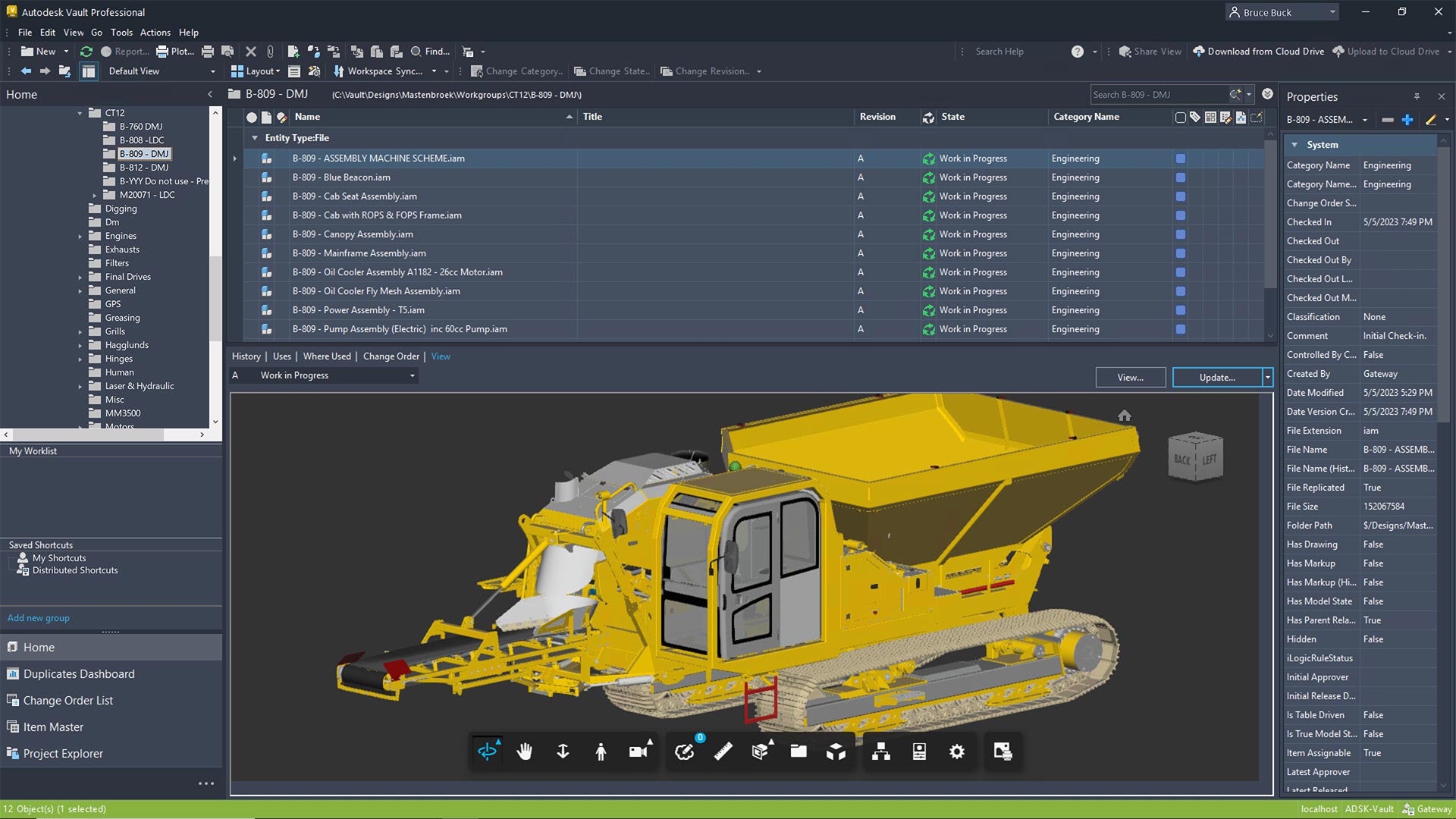Select the Pan tool in the model viewer
This screenshot has width=1456, height=819.
click(525, 751)
